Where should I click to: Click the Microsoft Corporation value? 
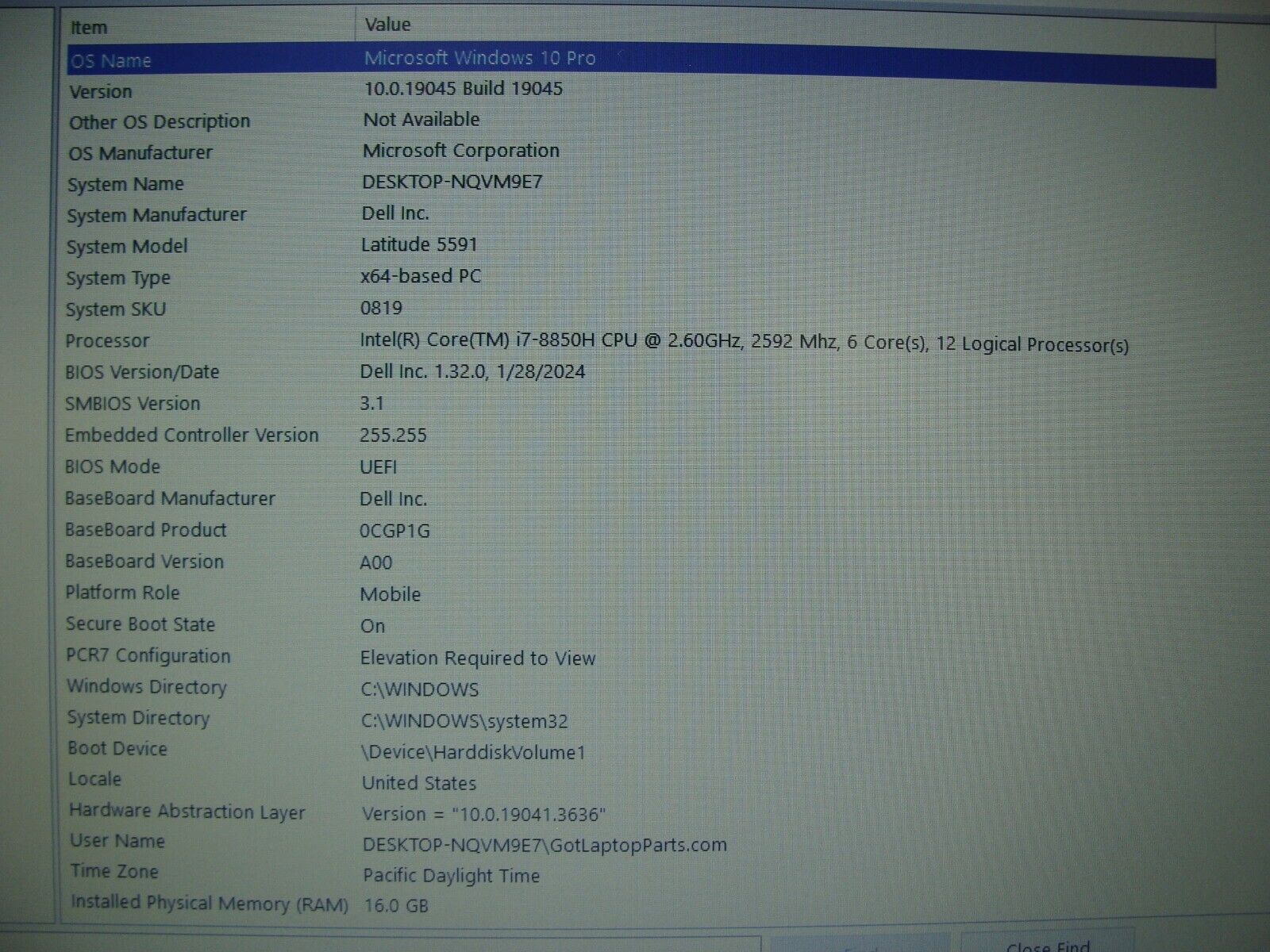pos(461,151)
